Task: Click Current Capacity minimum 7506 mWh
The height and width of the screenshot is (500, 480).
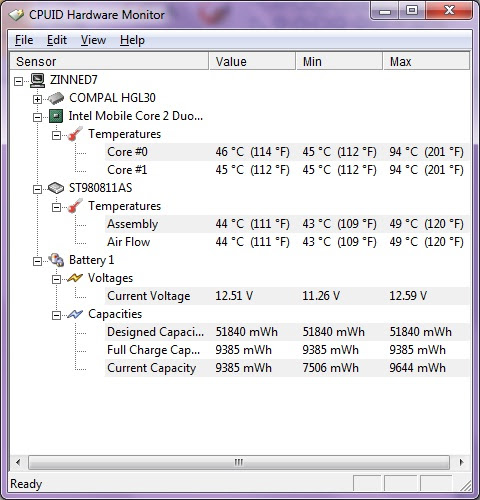Action: [330, 368]
